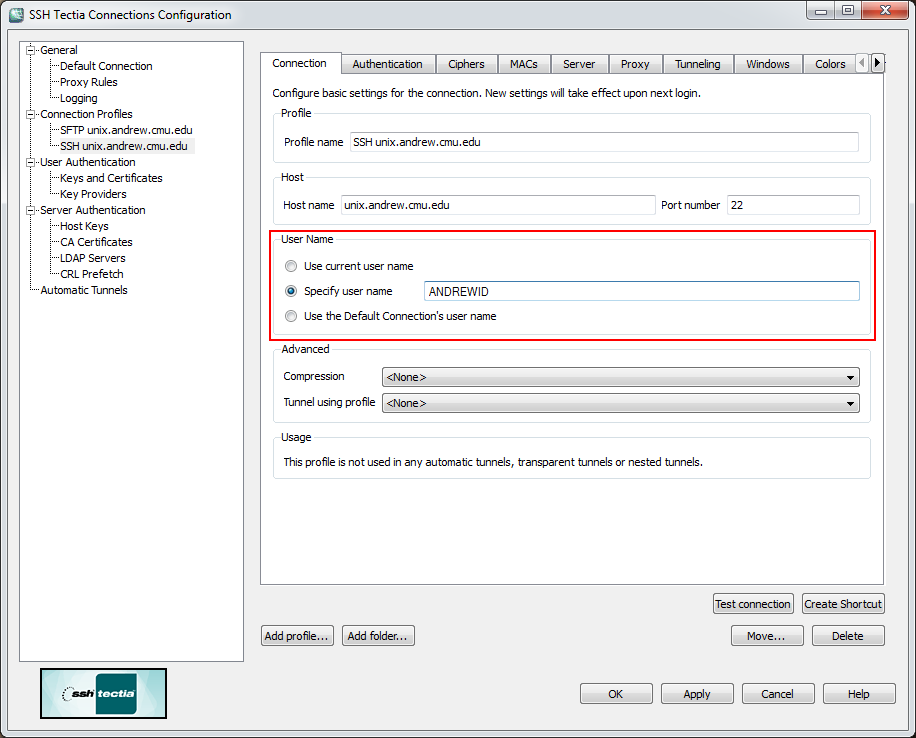
Task: Open Keys and Certificates in the tree
Action: click(x=111, y=178)
